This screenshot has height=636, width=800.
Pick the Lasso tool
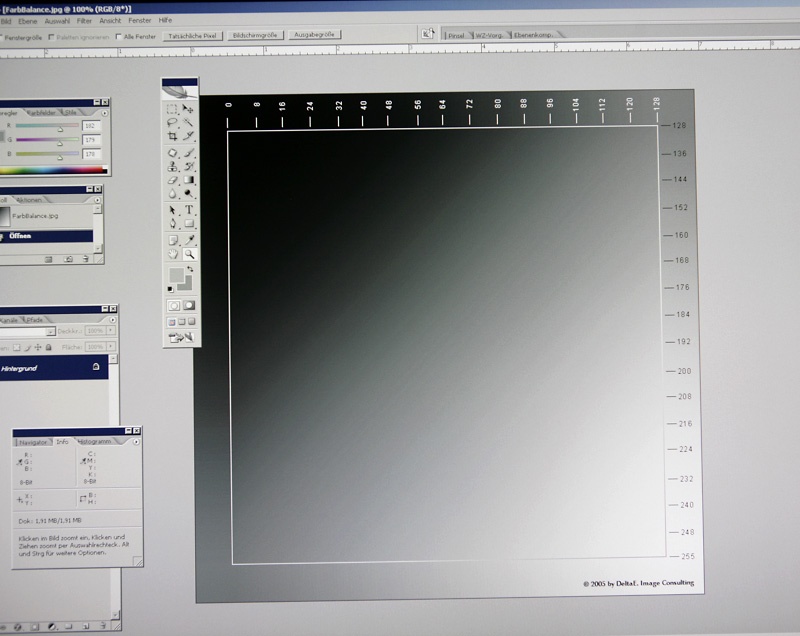pyautogui.click(x=173, y=122)
